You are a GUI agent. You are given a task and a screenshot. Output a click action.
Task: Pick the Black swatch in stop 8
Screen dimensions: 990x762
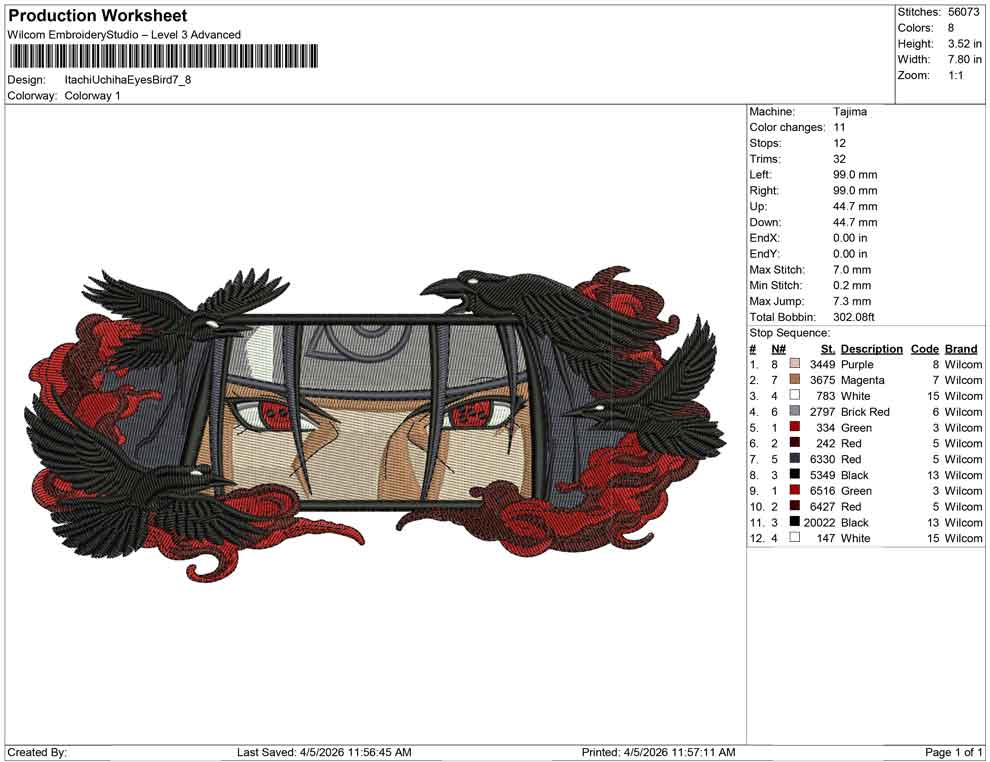coord(794,474)
